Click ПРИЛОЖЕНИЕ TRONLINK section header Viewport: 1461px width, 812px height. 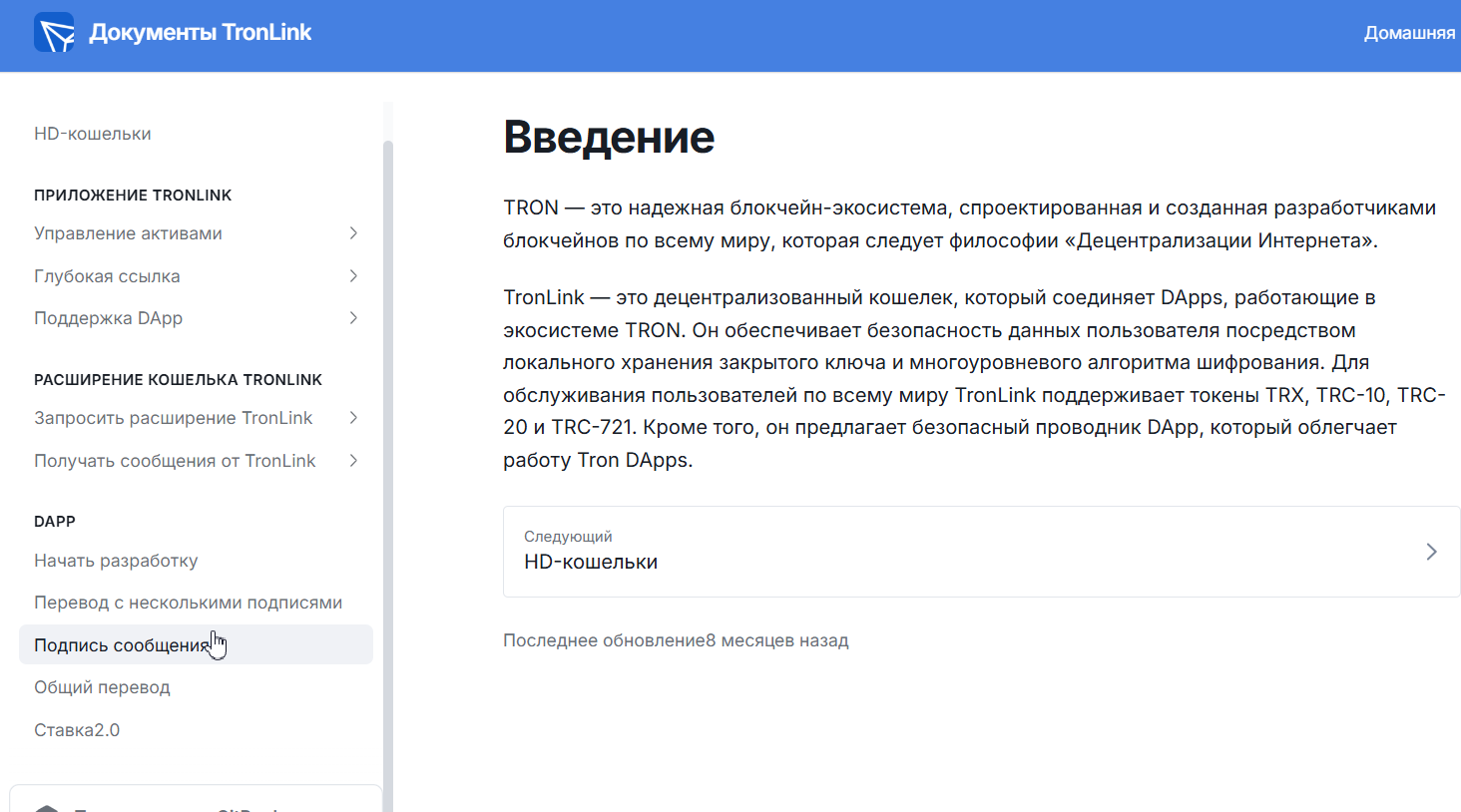tap(133, 196)
